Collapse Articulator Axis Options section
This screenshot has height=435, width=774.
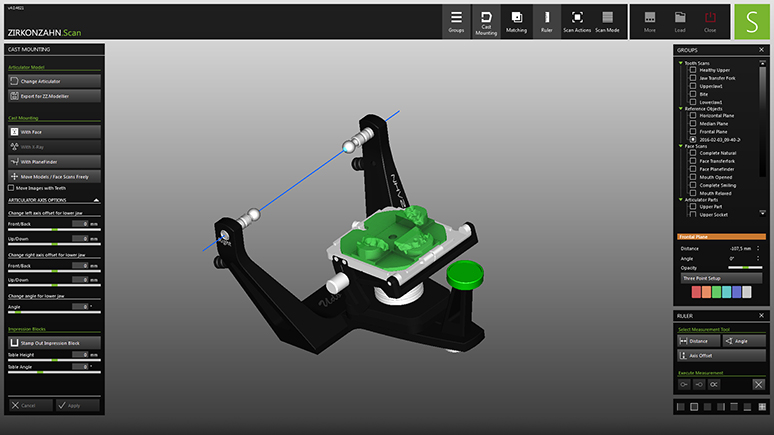click(97, 200)
